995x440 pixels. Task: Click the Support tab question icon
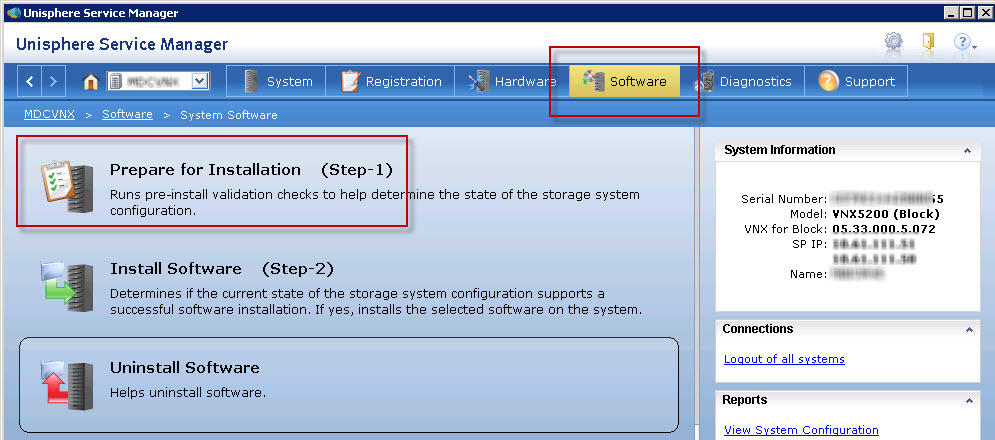pyautogui.click(x=828, y=81)
